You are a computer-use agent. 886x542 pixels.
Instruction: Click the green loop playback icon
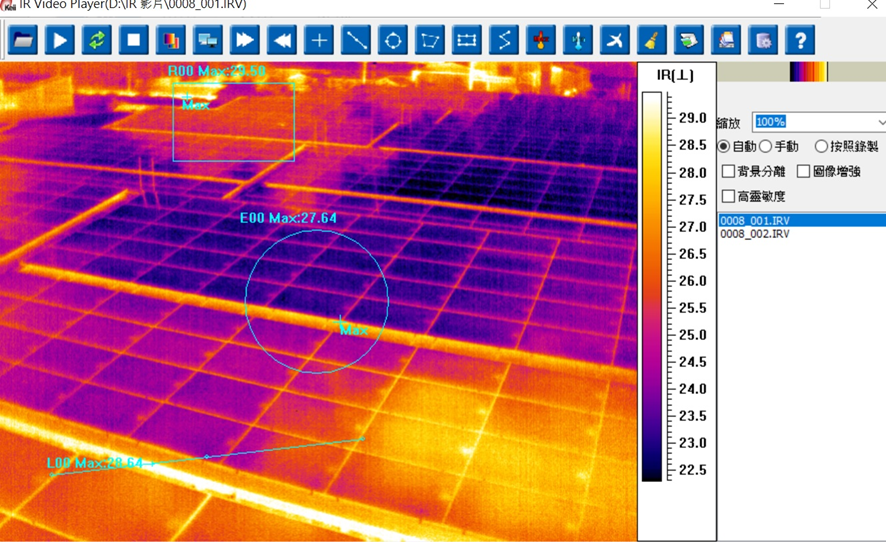(97, 40)
